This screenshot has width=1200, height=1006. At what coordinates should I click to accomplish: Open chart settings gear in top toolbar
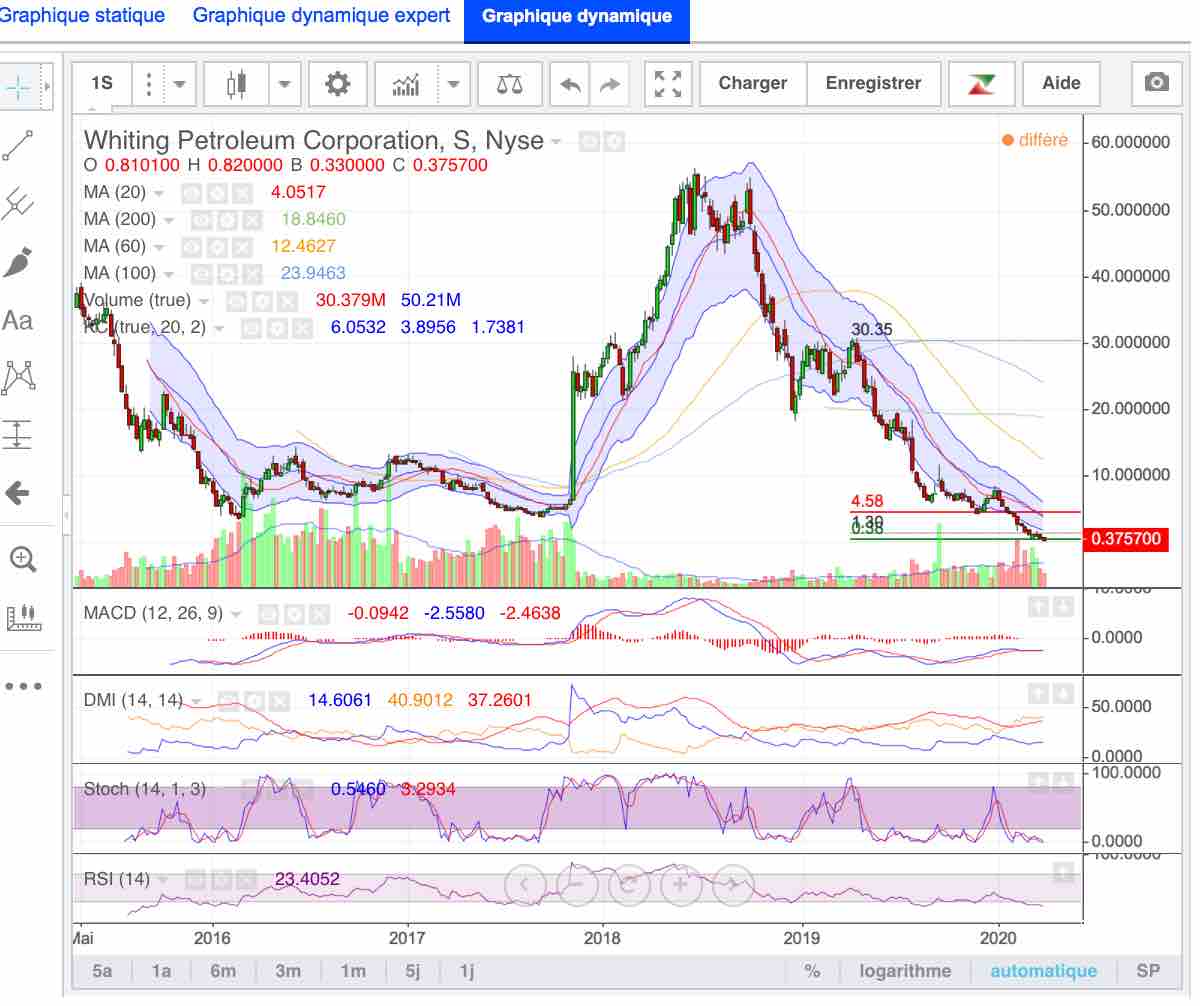point(338,84)
